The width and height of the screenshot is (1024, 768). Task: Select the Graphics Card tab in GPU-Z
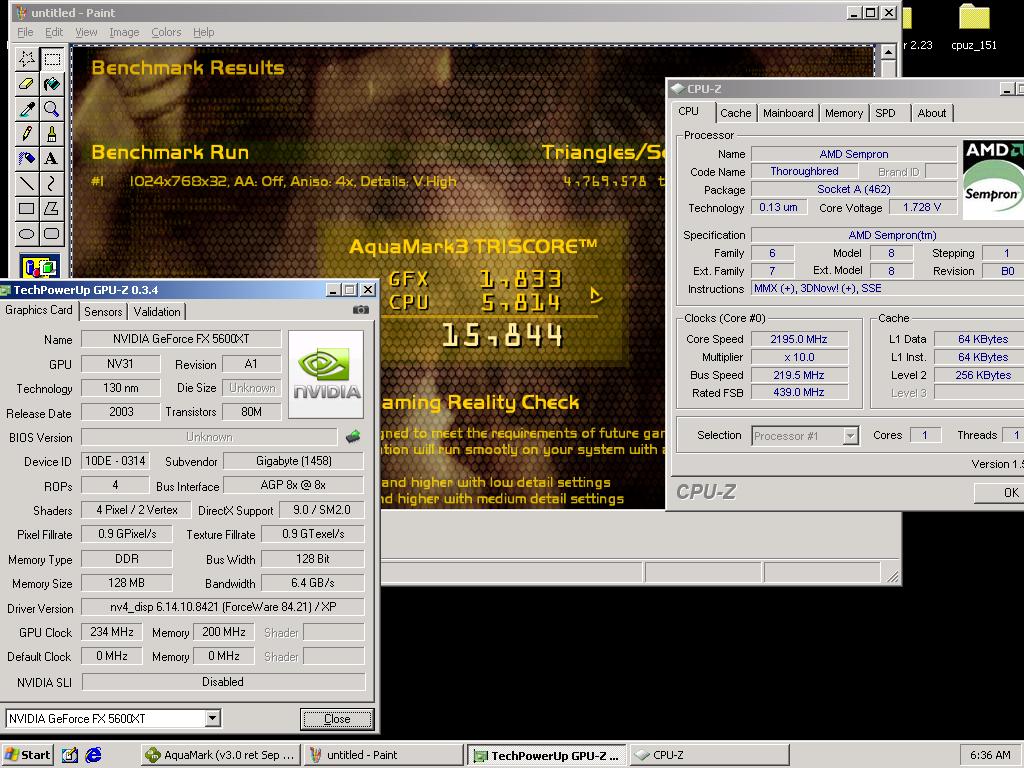pyautogui.click(x=39, y=310)
